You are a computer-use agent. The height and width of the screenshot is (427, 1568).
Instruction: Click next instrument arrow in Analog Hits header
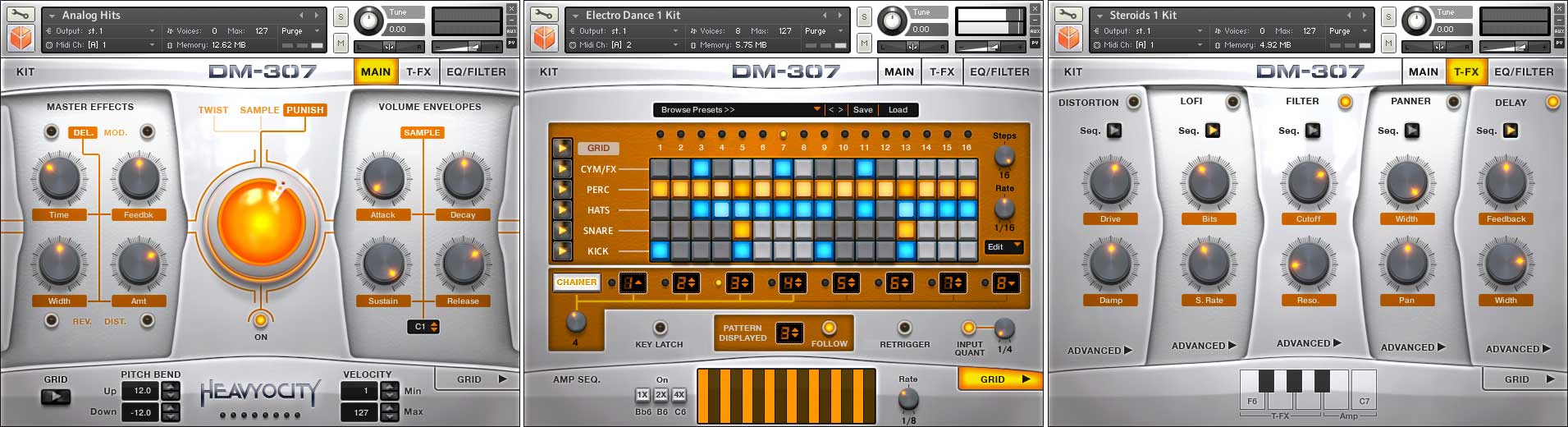point(316,15)
